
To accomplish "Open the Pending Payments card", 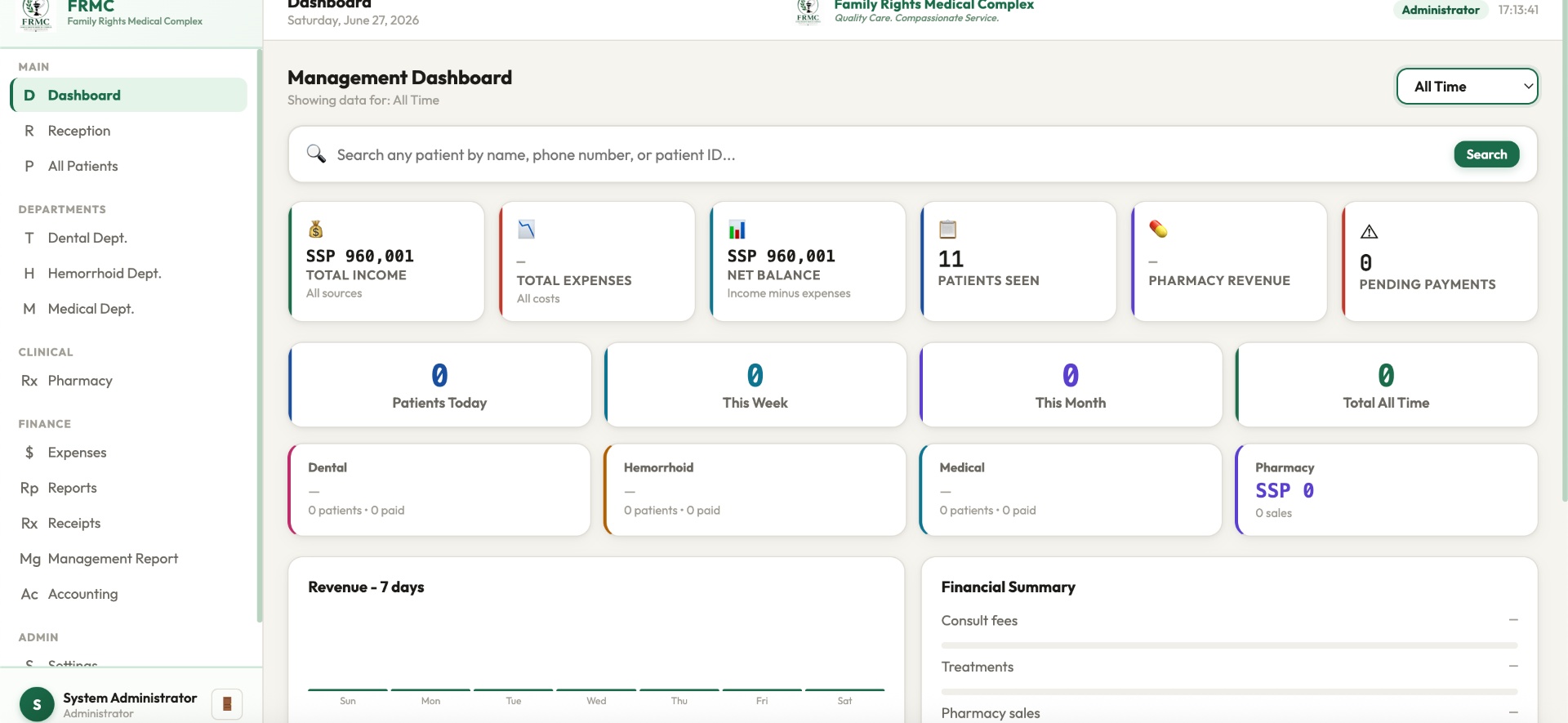I will (x=1440, y=261).
